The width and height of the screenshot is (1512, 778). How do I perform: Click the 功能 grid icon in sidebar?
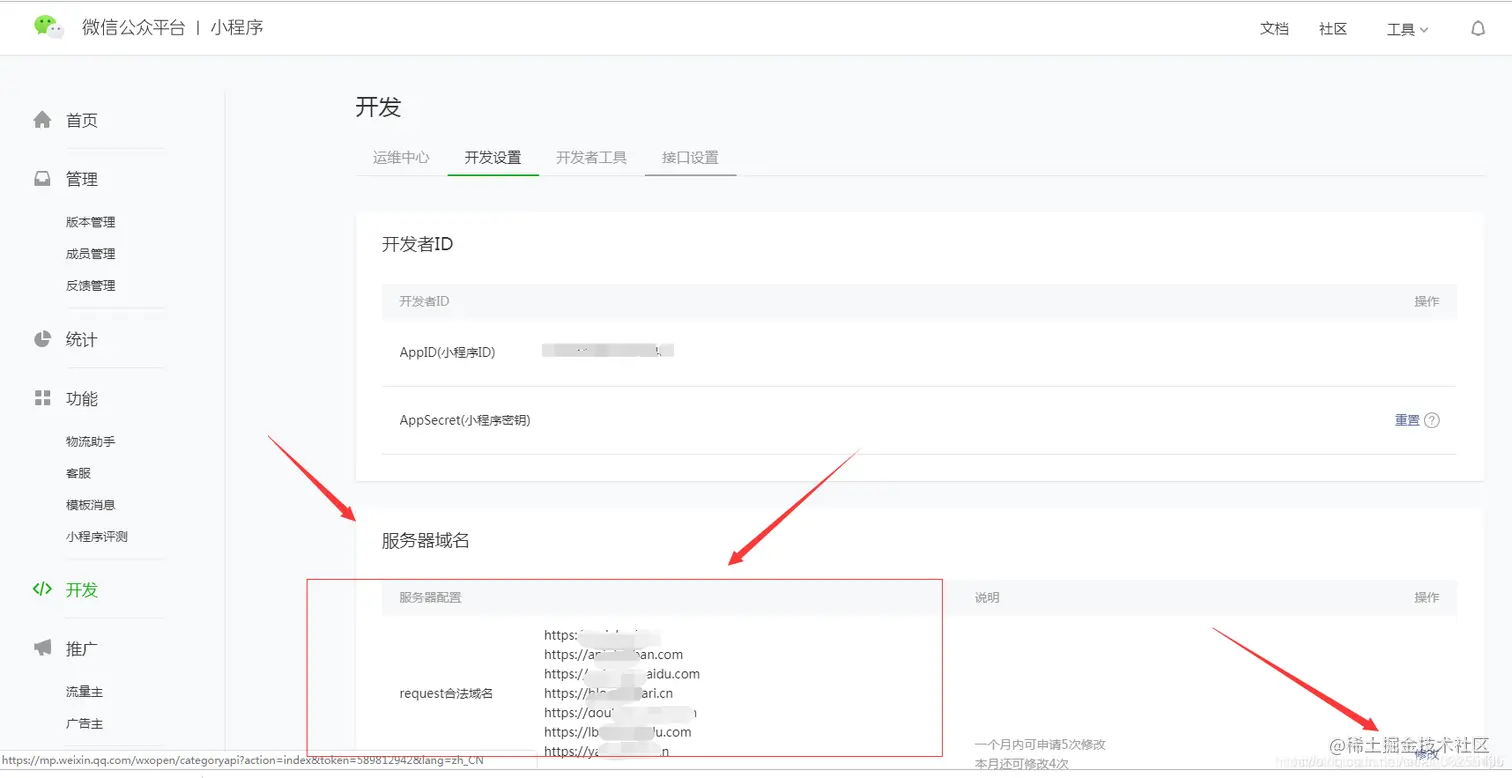pos(42,398)
